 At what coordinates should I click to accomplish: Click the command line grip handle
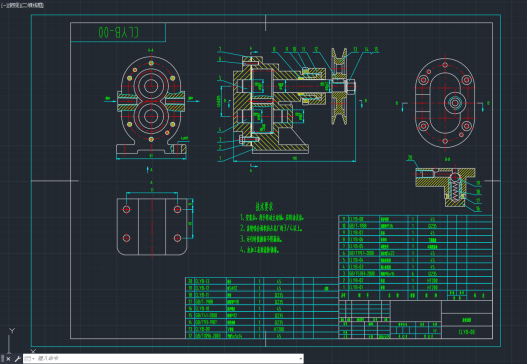(x=3, y=359)
